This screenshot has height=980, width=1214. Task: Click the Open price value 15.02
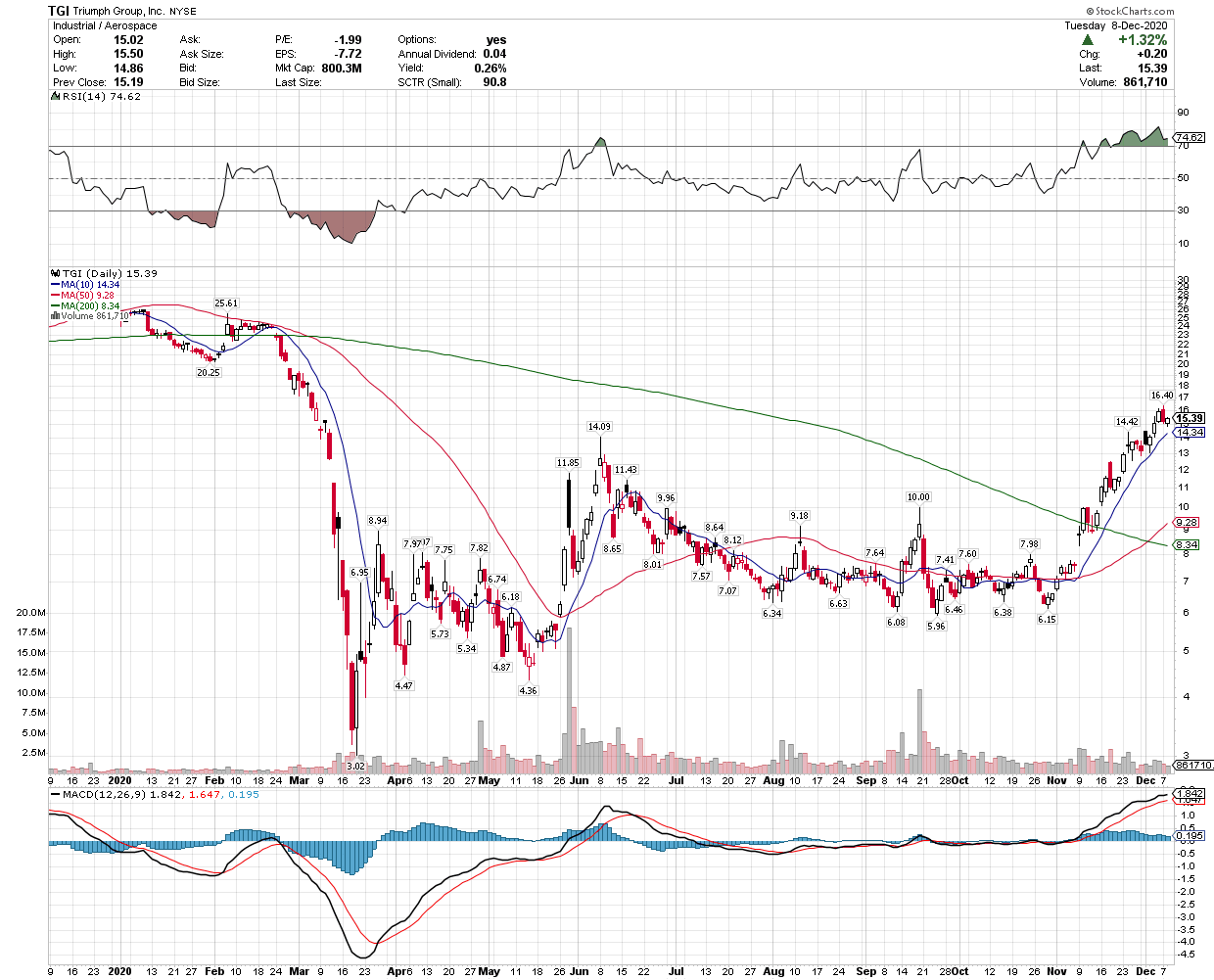[128, 40]
